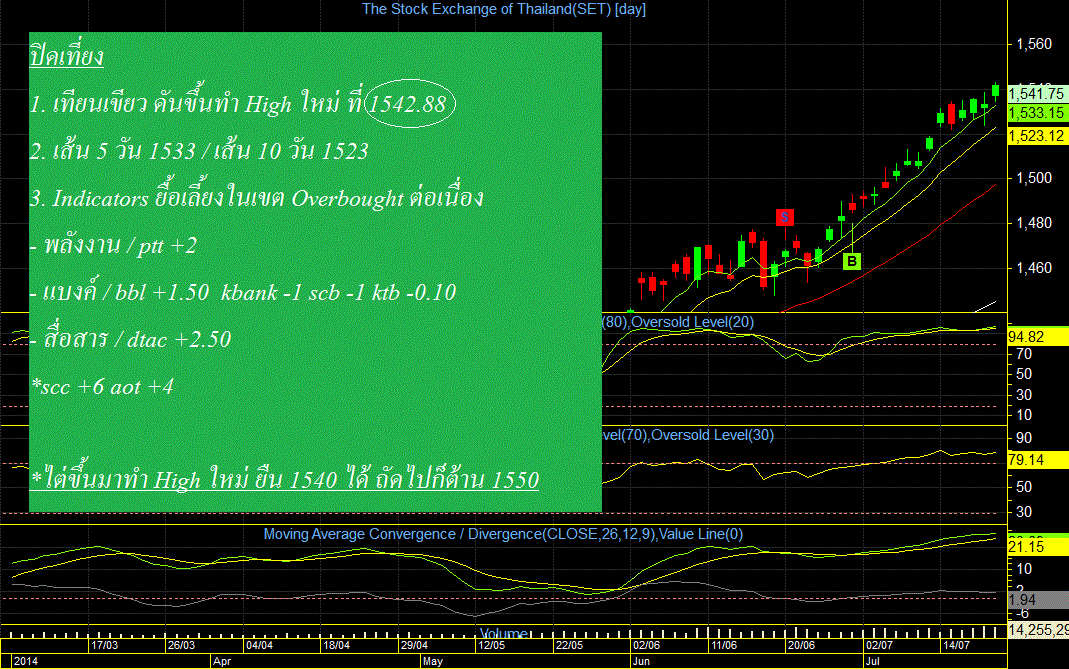Screen dimensions: 1069x669
Task: Click the Jul month label
Action: pyautogui.click(x=872, y=661)
